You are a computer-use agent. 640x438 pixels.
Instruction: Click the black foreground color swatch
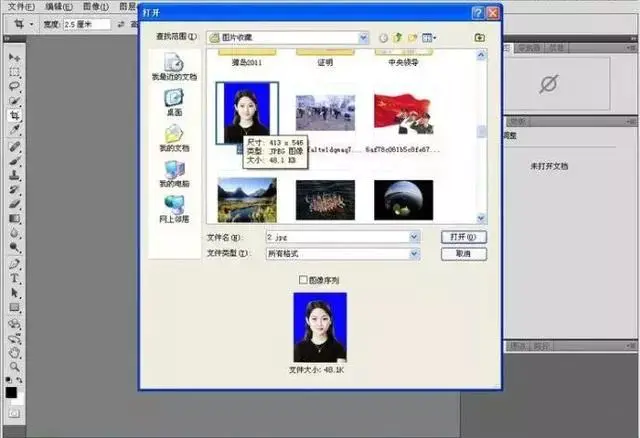point(11,392)
